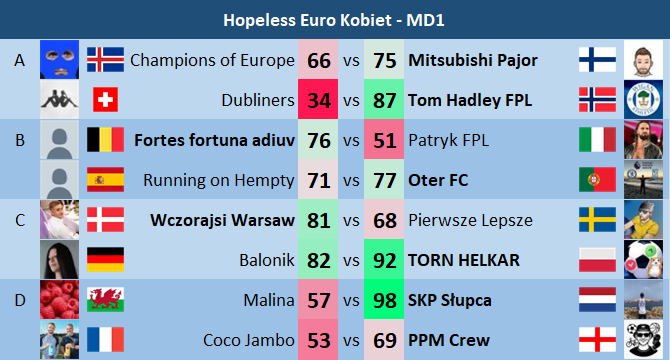Click the Hopeless Euro Kobiet - MD1 header
The width and height of the screenshot is (670, 360).
(x=334, y=20)
